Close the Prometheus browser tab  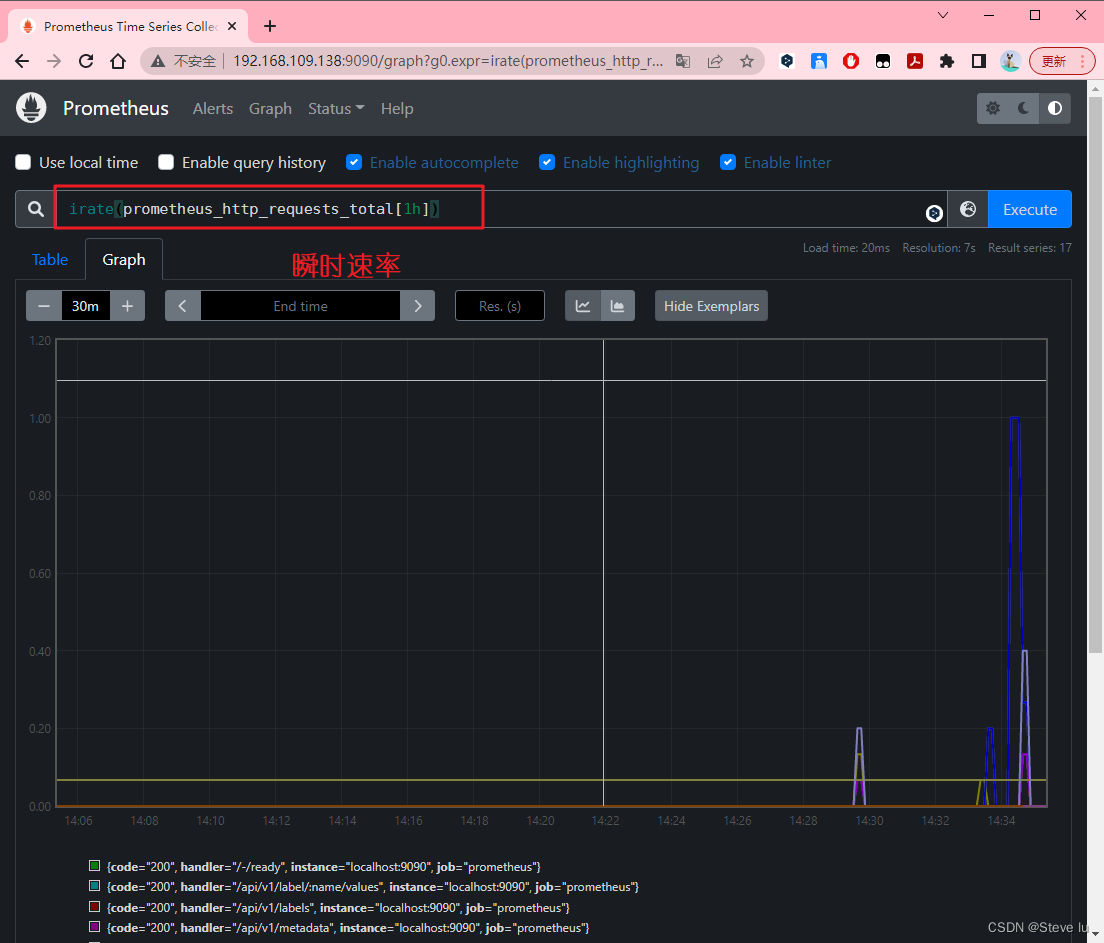coord(232,26)
